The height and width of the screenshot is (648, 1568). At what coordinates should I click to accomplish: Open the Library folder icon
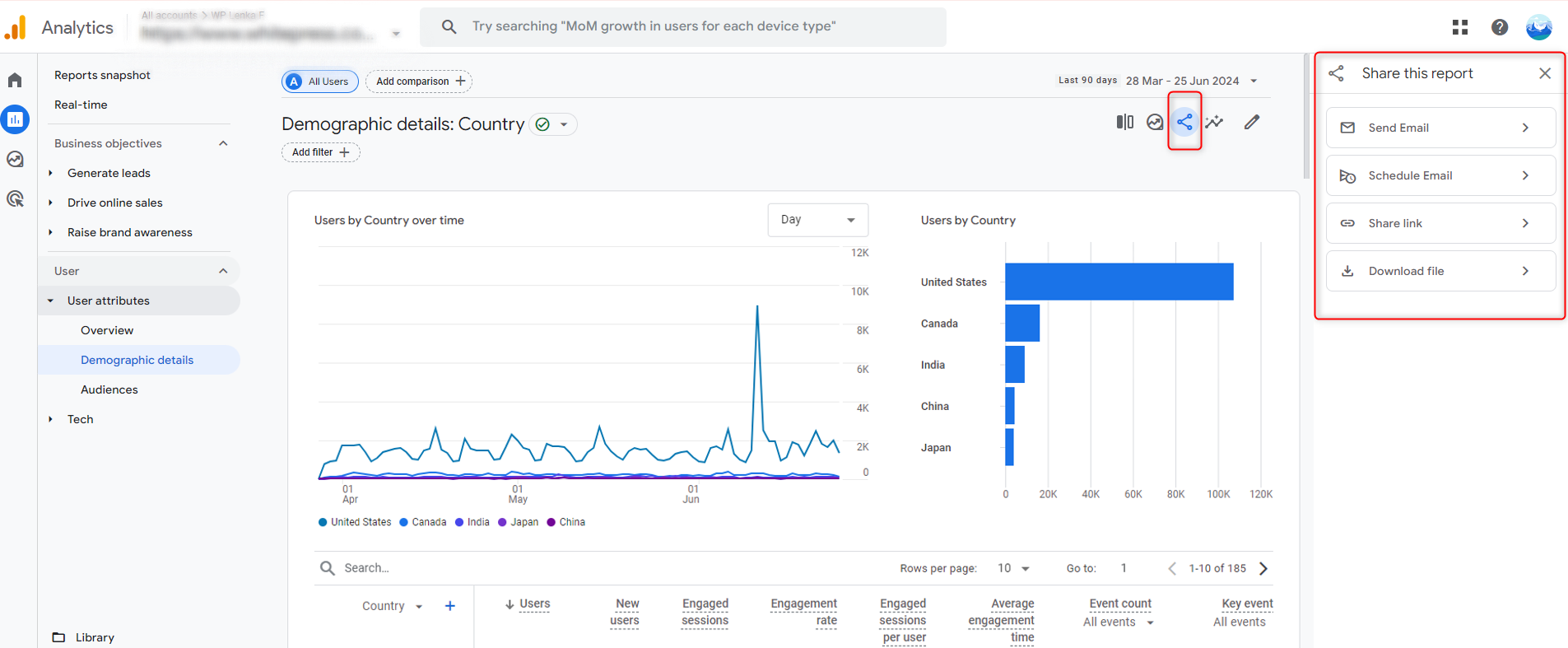58,637
